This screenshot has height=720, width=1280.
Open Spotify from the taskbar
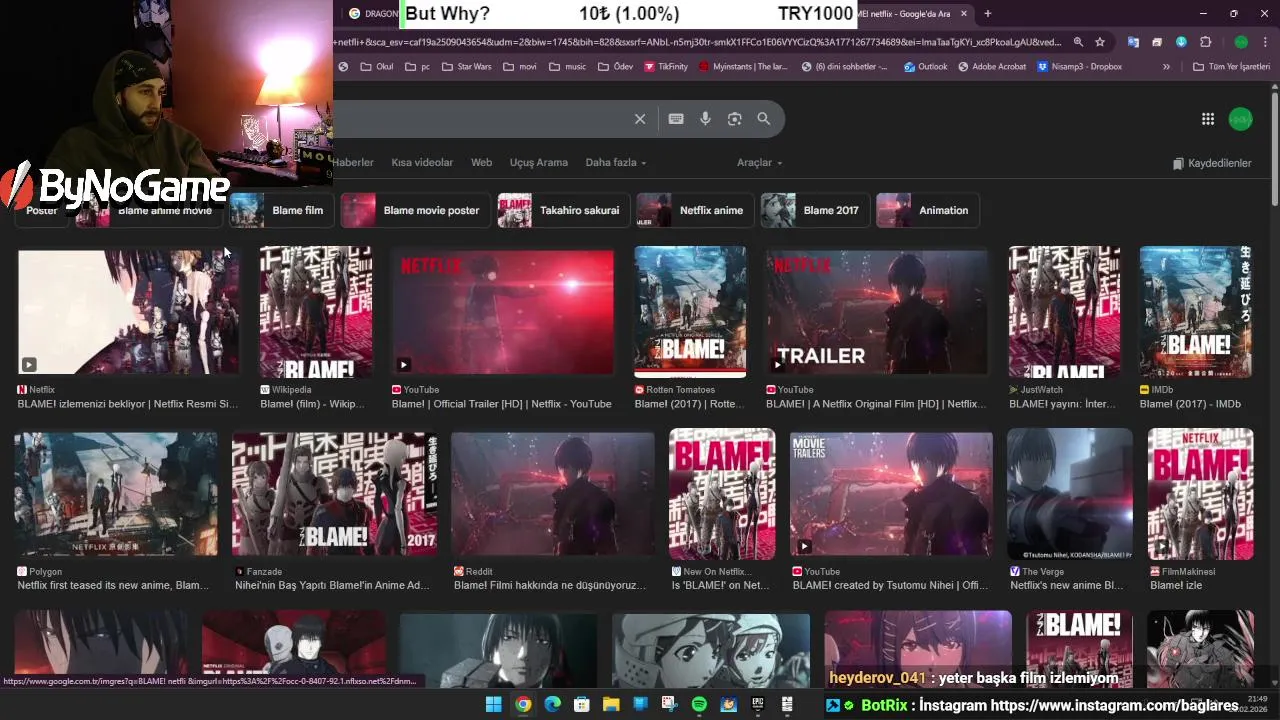[x=699, y=704]
